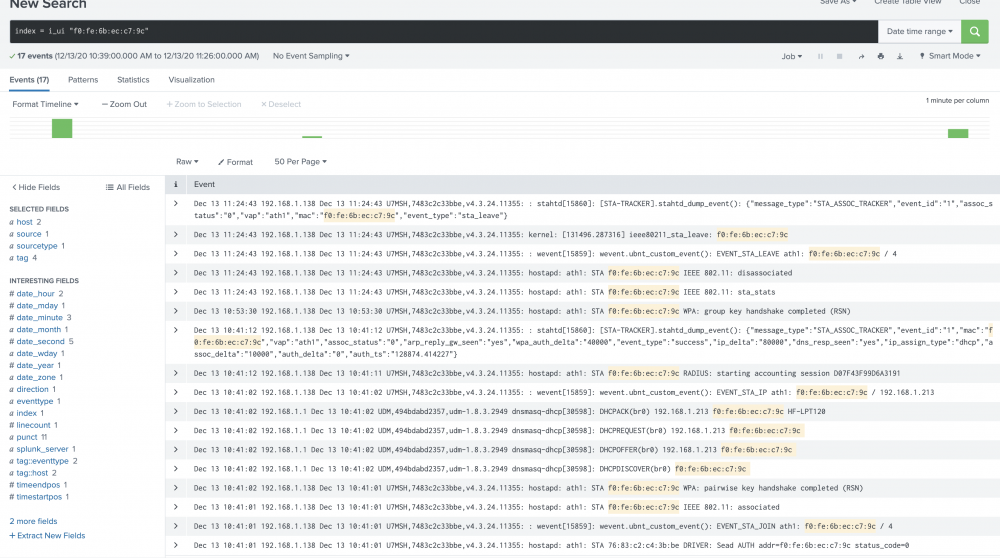Open the Smart Mode dropdown

coord(950,57)
